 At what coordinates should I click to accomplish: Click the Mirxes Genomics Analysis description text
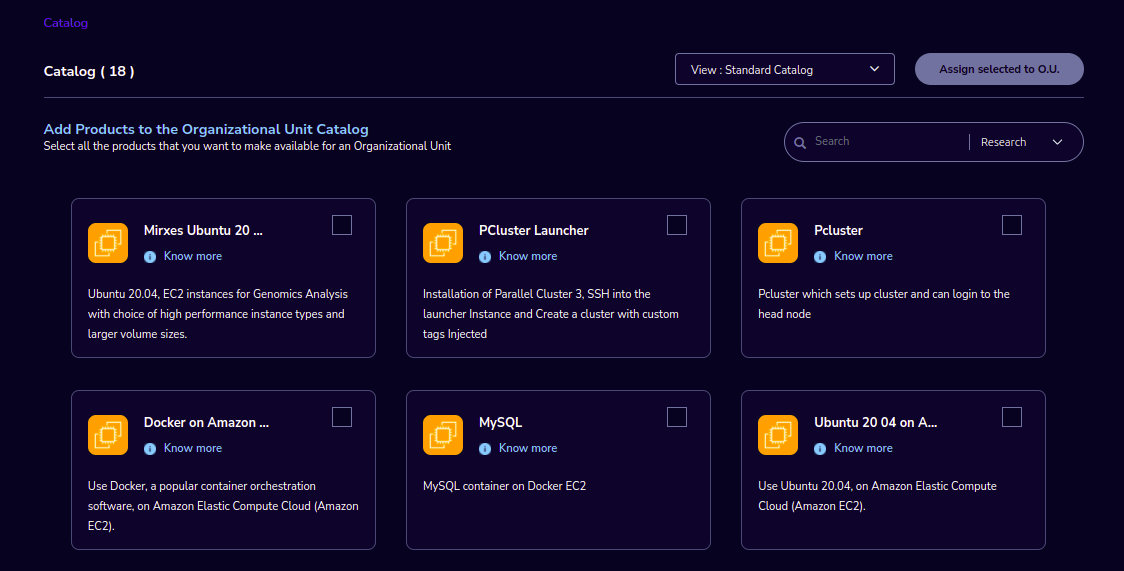click(218, 314)
